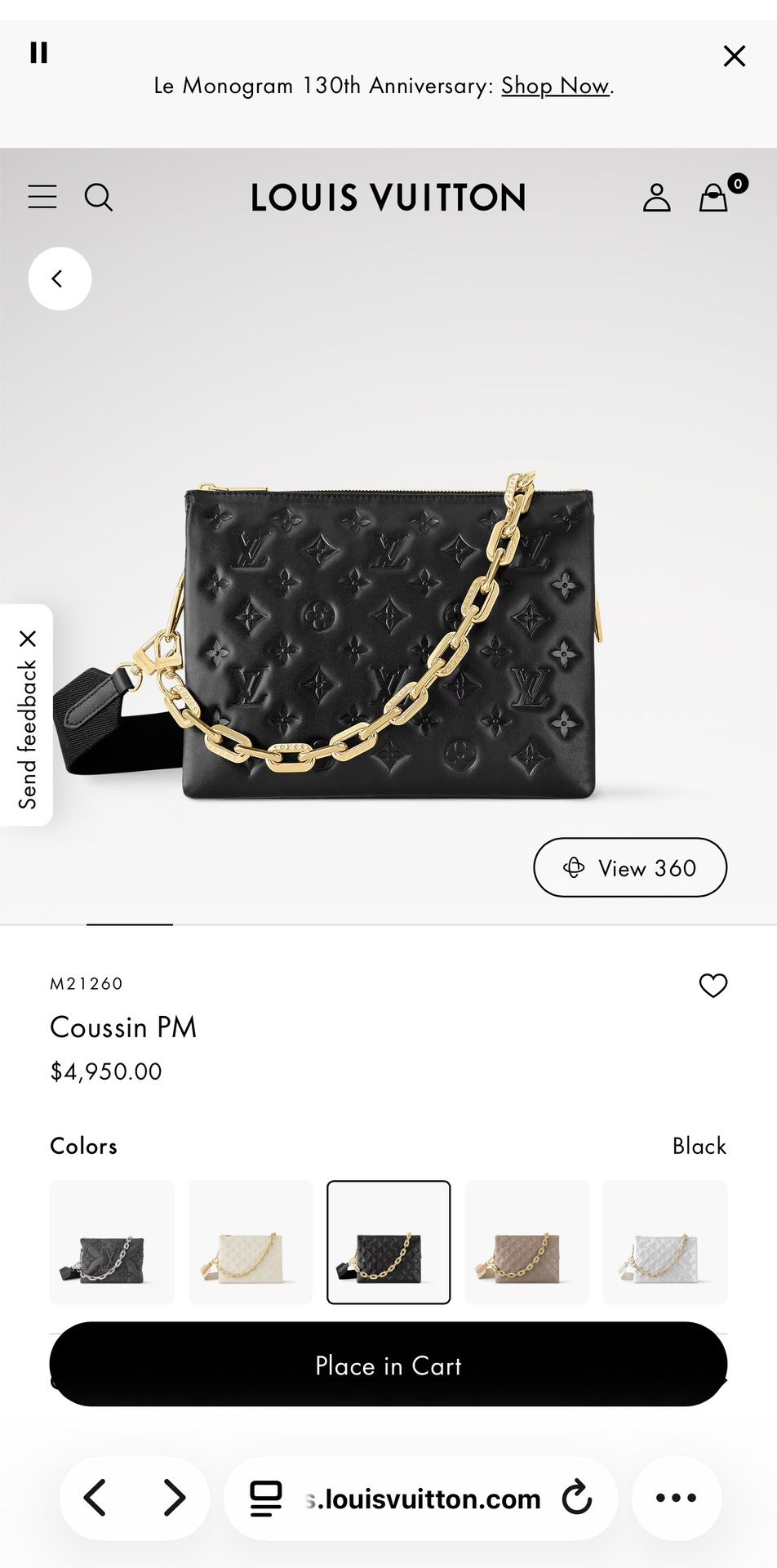Screen dimensions: 777x1568
Task: Open the search magnifier icon
Action: coord(99,197)
